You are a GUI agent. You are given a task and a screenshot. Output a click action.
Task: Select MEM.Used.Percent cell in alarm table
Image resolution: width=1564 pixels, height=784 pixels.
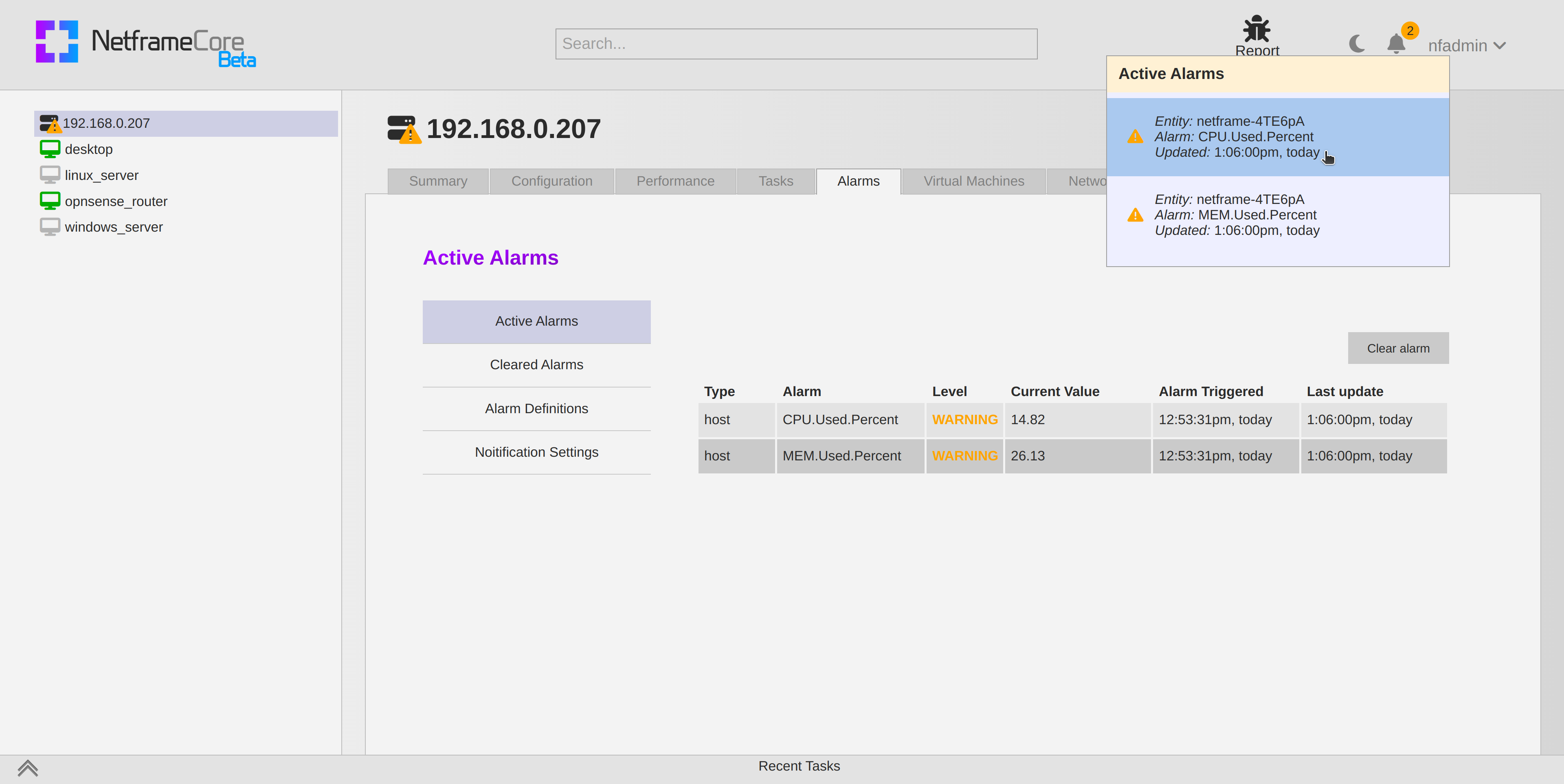tap(850, 456)
